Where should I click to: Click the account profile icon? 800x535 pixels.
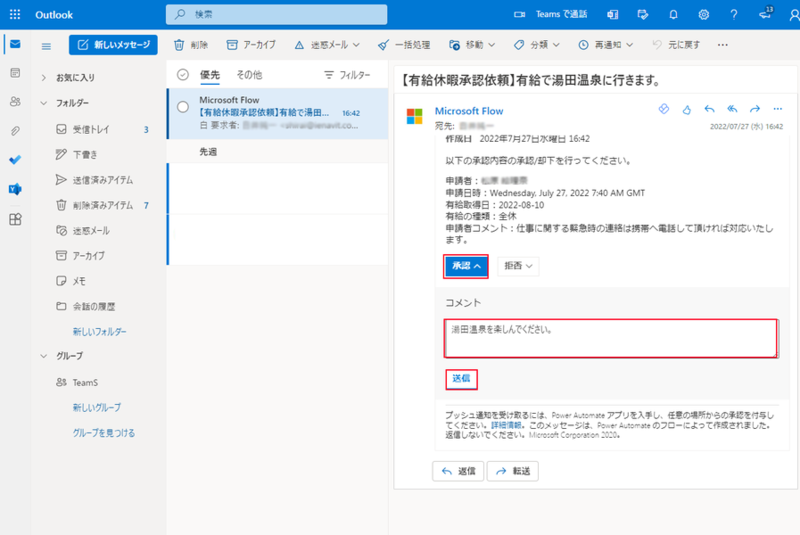(x=793, y=14)
